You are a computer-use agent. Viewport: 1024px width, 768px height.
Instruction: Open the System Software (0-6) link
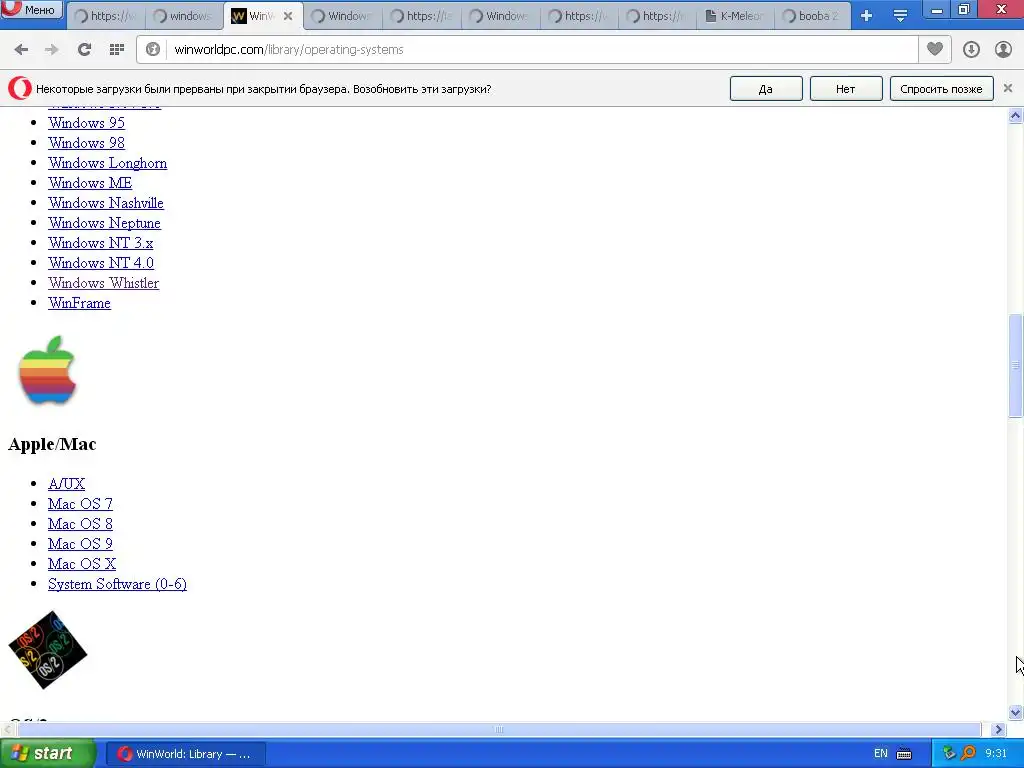tap(118, 584)
